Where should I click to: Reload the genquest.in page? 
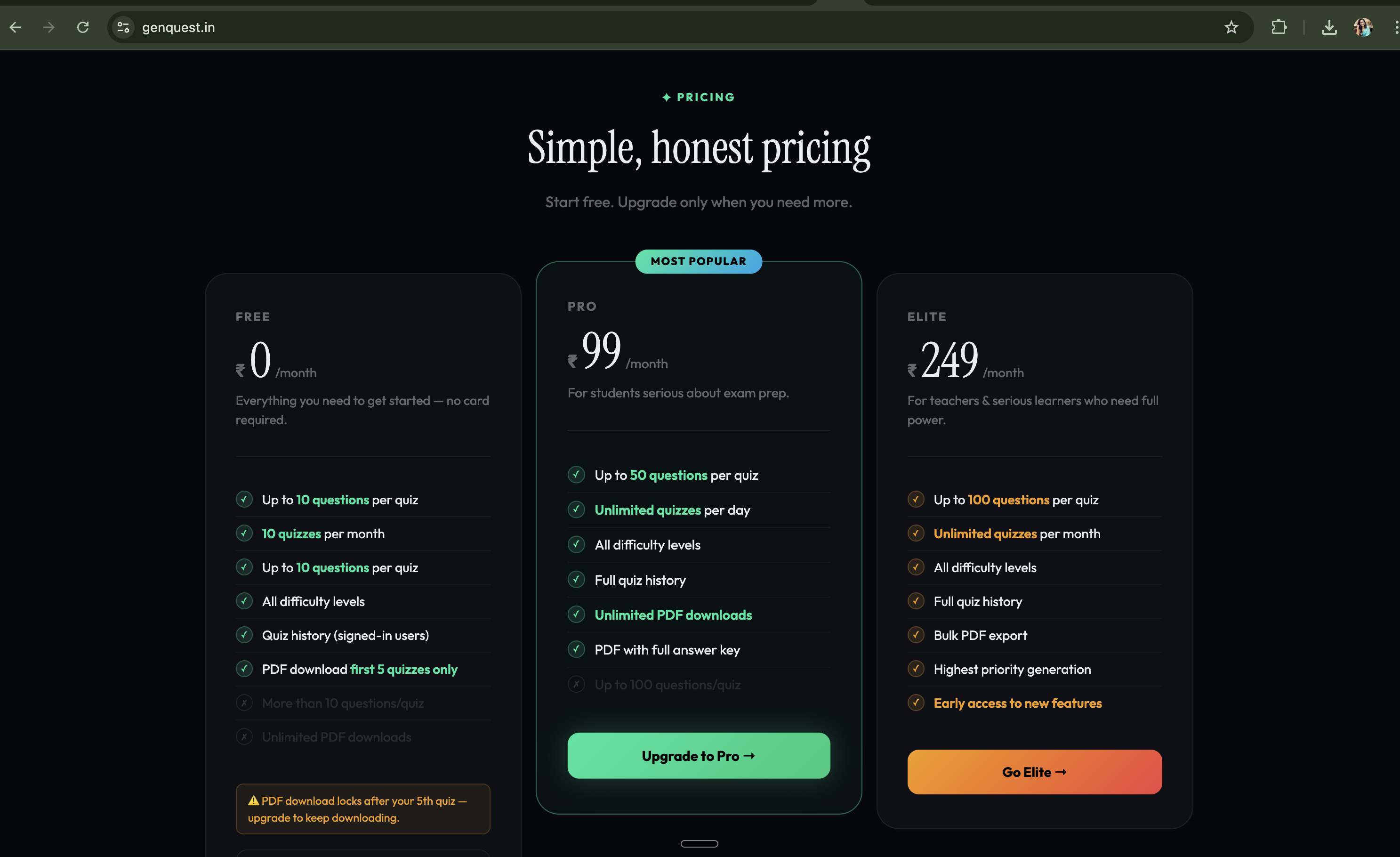[x=83, y=27]
